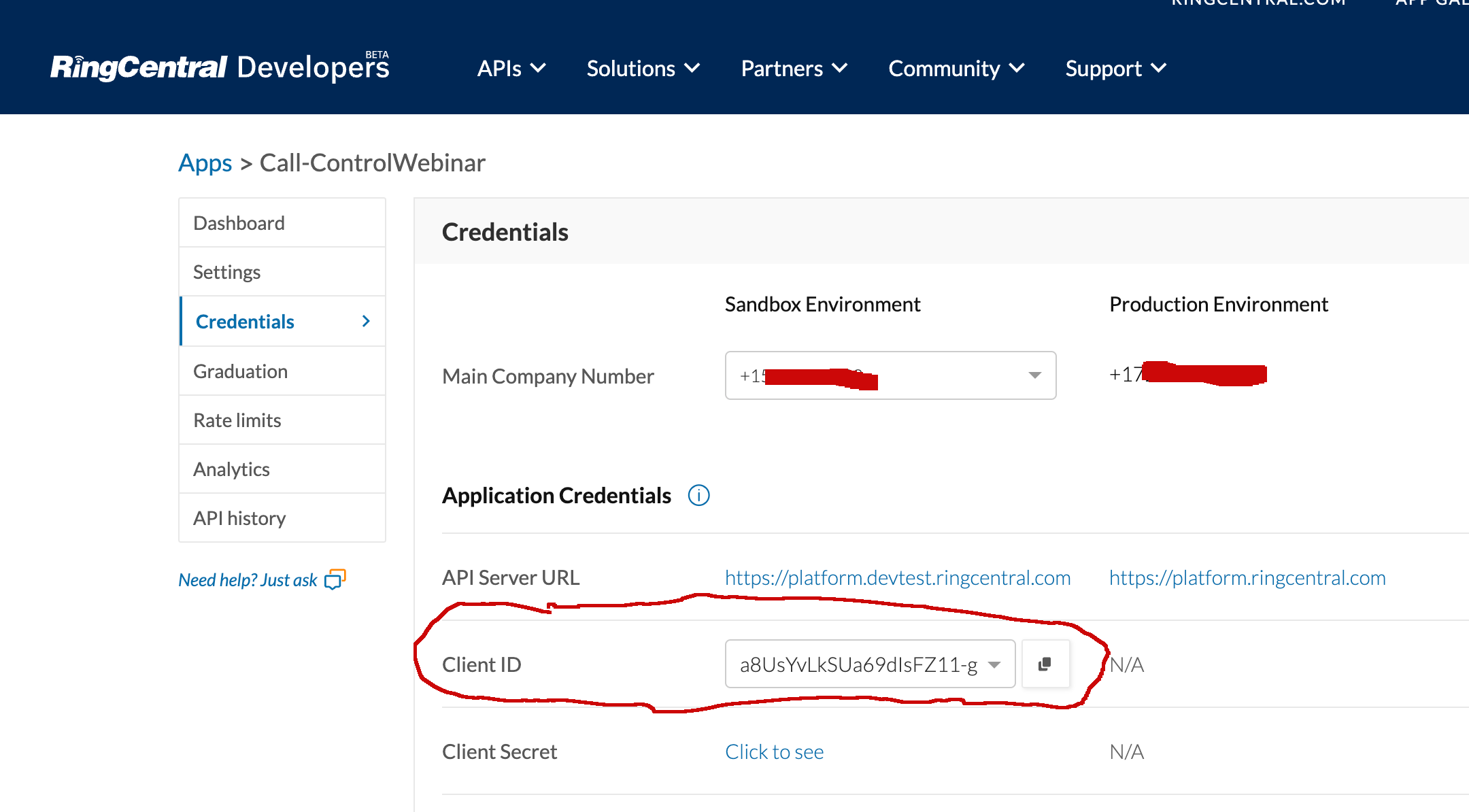1469x812 pixels.
Task: Click the Production API Server URL link
Action: [x=1248, y=577]
